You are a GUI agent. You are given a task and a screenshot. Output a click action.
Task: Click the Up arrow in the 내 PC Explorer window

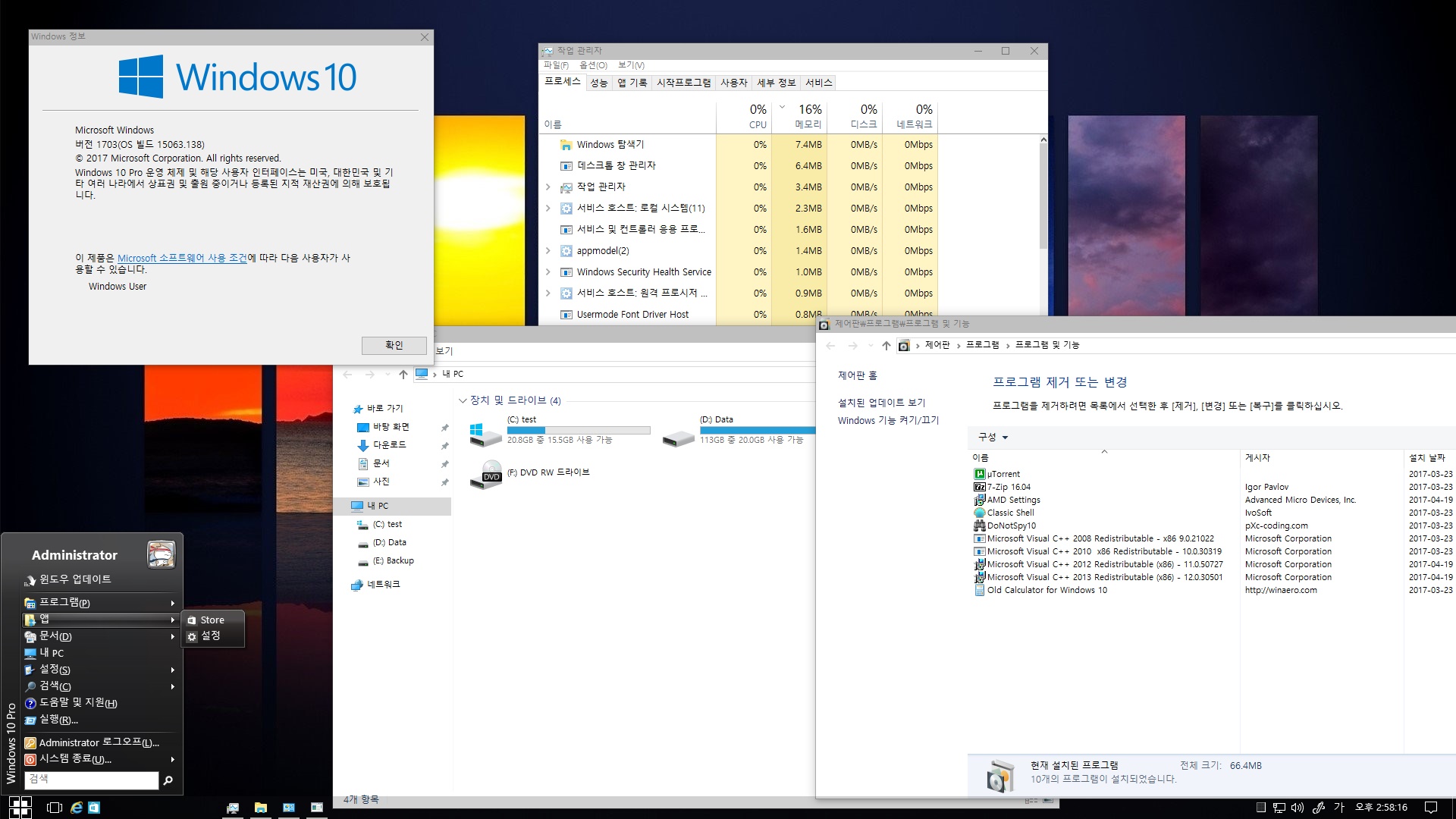coord(403,374)
